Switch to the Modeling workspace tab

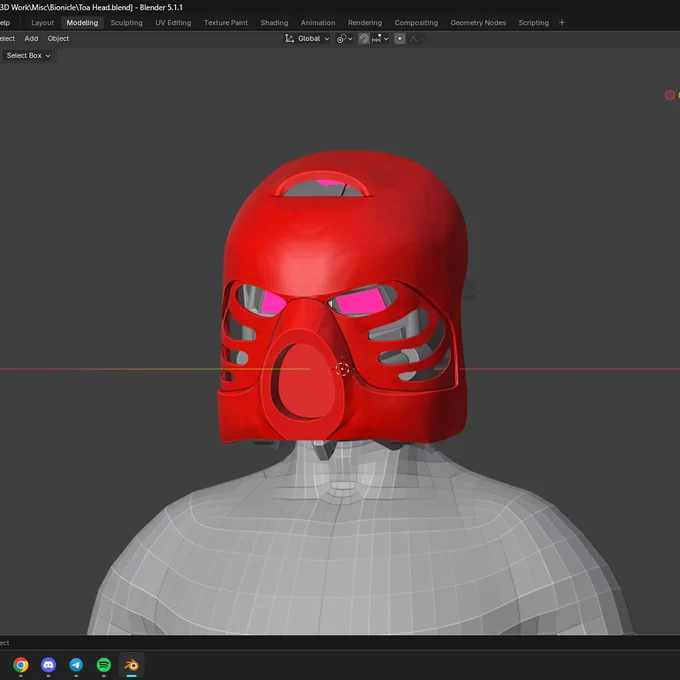[x=82, y=23]
